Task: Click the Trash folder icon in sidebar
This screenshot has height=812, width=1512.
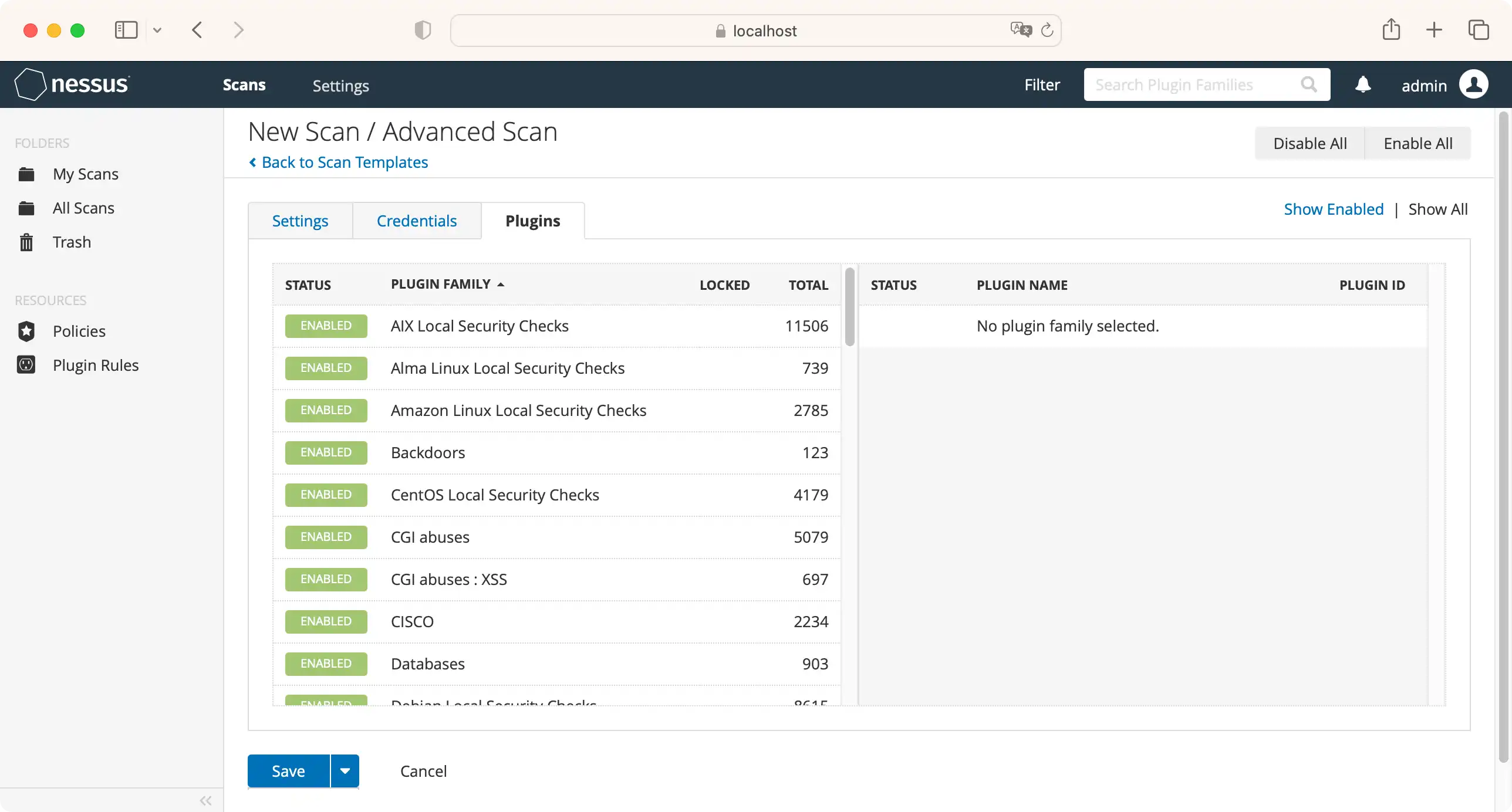Action: 26,242
